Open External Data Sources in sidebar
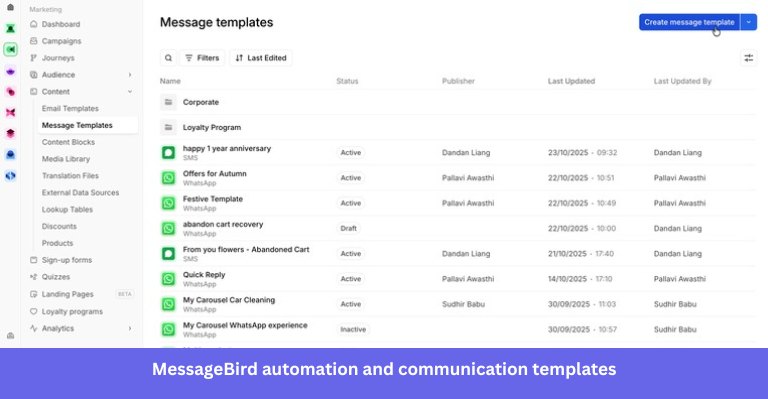The height and width of the screenshot is (399, 768). tap(80, 192)
